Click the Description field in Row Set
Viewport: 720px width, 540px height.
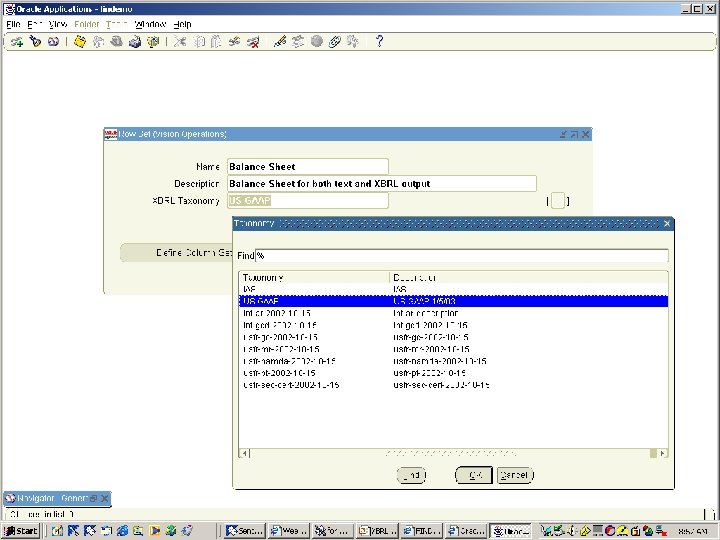[x=382, y=184]
